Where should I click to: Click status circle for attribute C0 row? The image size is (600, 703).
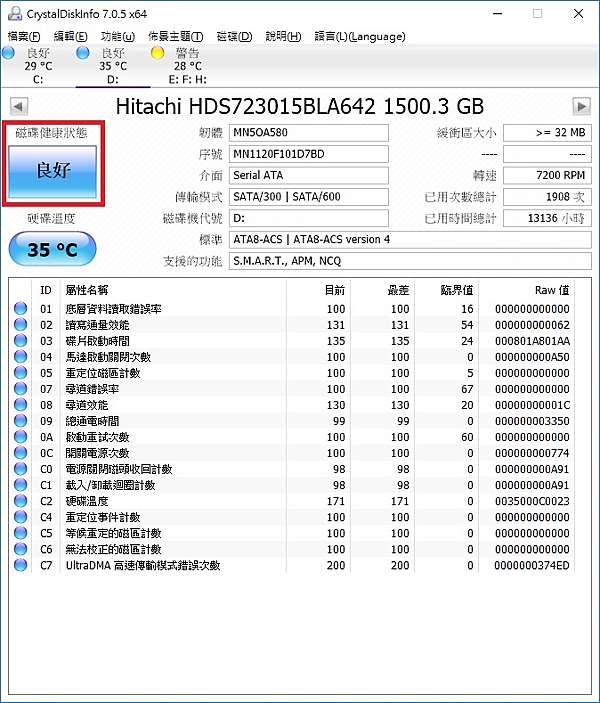[21, 469]
